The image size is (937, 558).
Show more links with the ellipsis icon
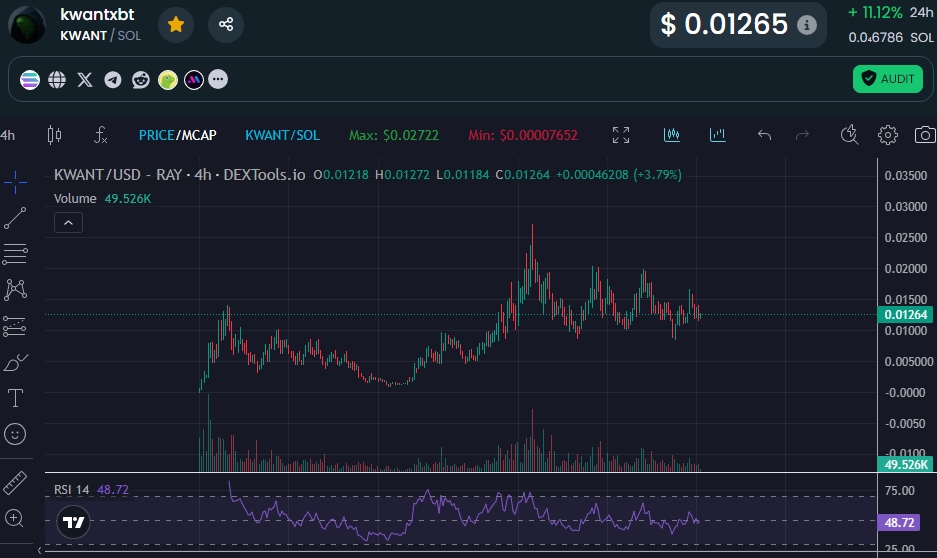click(218, 79)
